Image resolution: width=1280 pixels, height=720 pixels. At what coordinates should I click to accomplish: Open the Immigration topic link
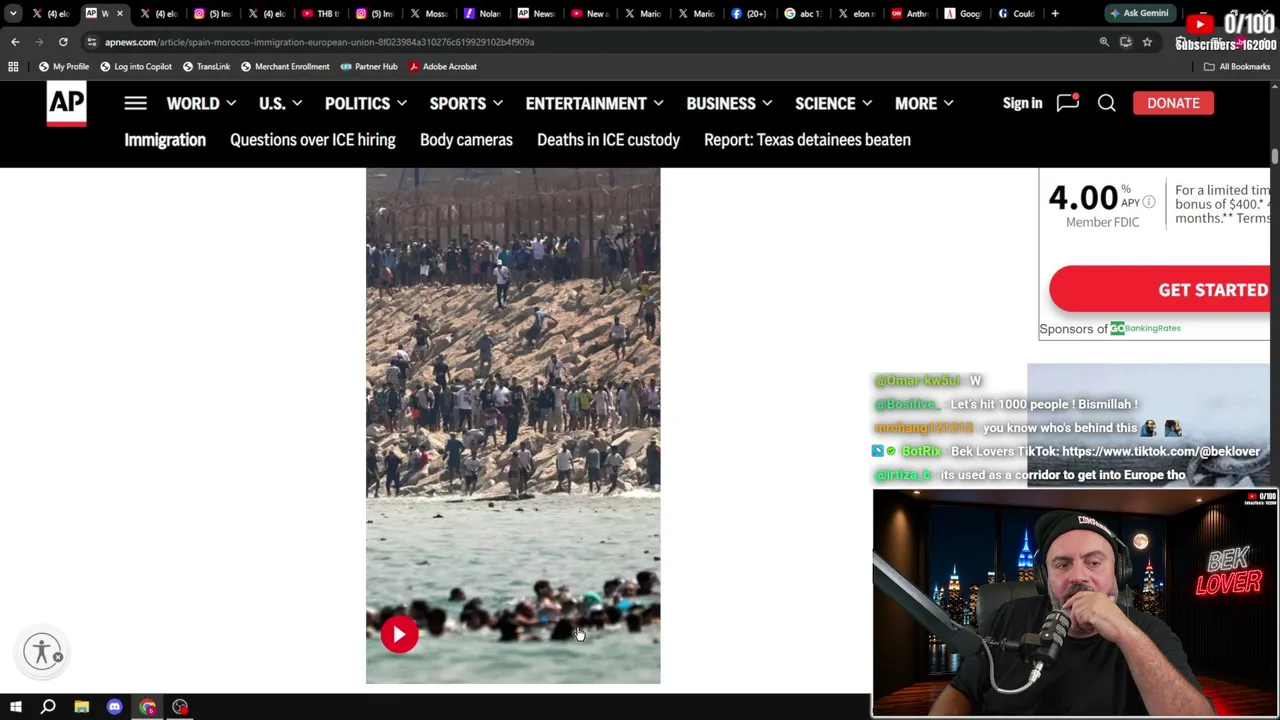(165, 140)
